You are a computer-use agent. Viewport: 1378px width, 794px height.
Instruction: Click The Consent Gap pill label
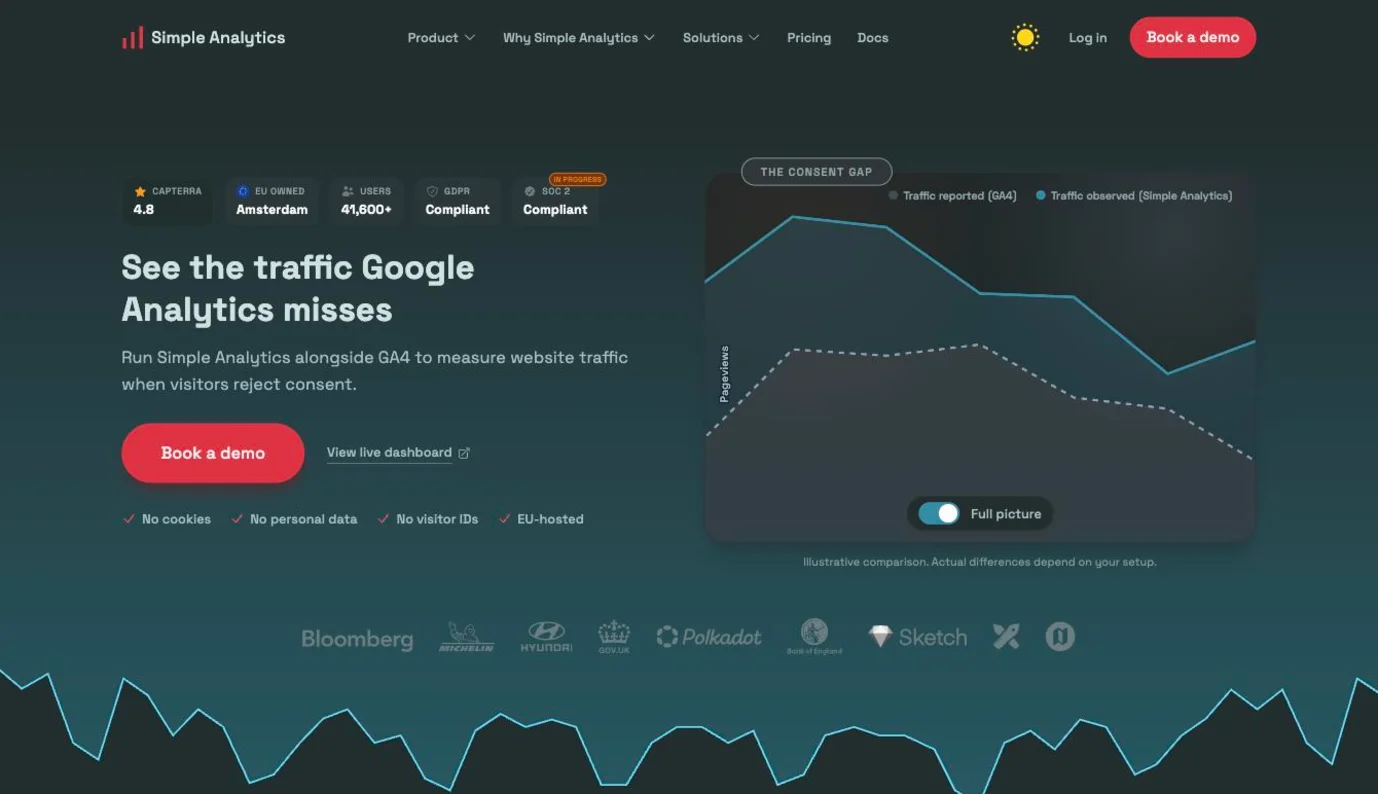click(816, 172)
